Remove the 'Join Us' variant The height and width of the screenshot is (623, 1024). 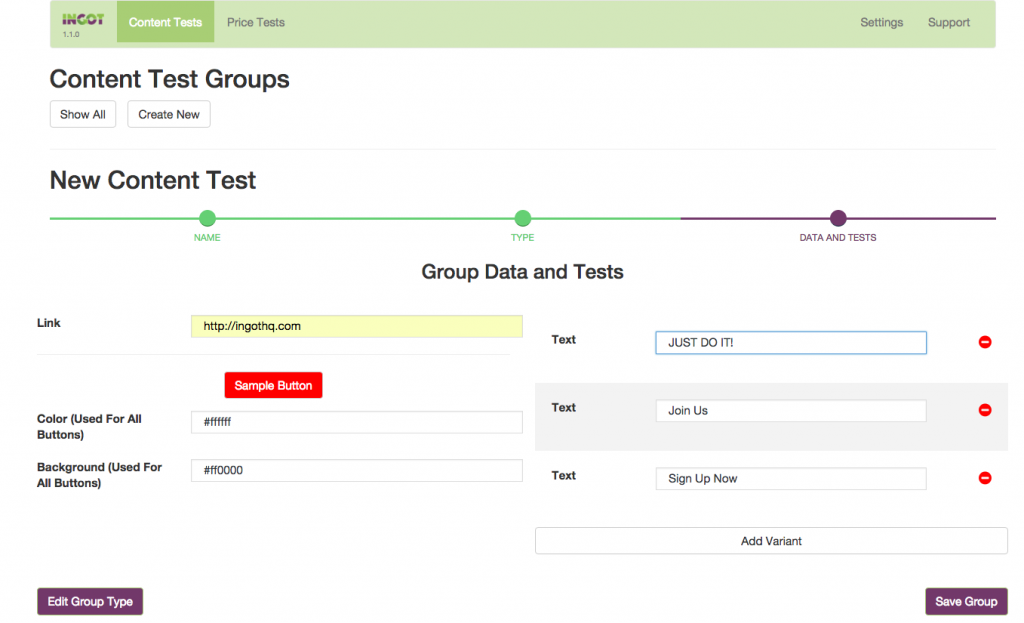(x=985, y=410)
